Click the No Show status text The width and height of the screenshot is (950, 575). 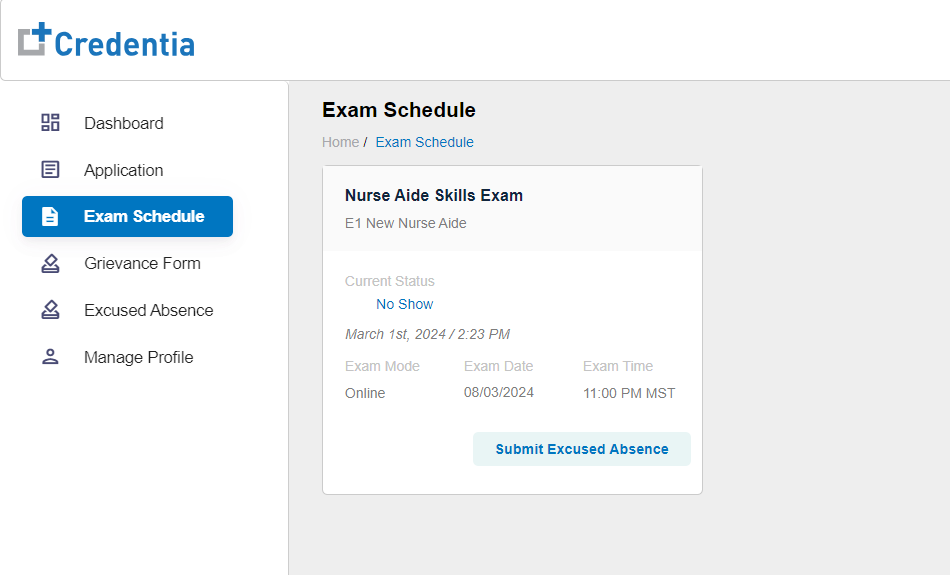[405, 304]
